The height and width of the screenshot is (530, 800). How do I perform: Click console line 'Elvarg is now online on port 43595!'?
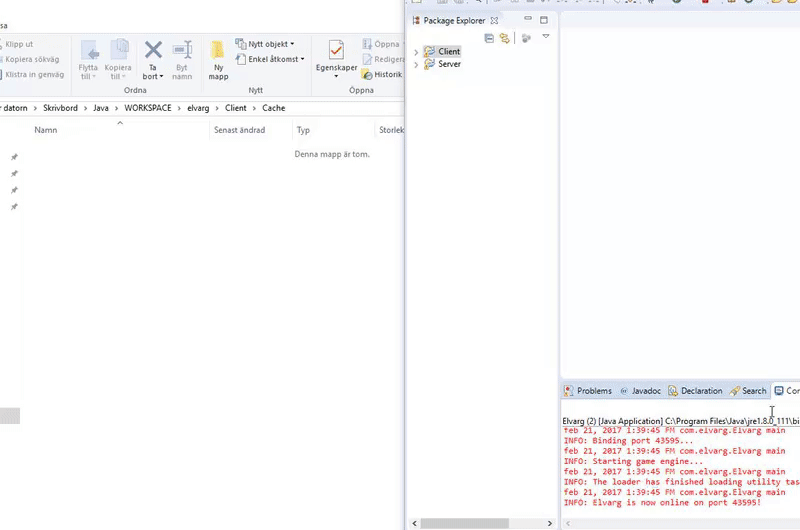click(677, 502)
